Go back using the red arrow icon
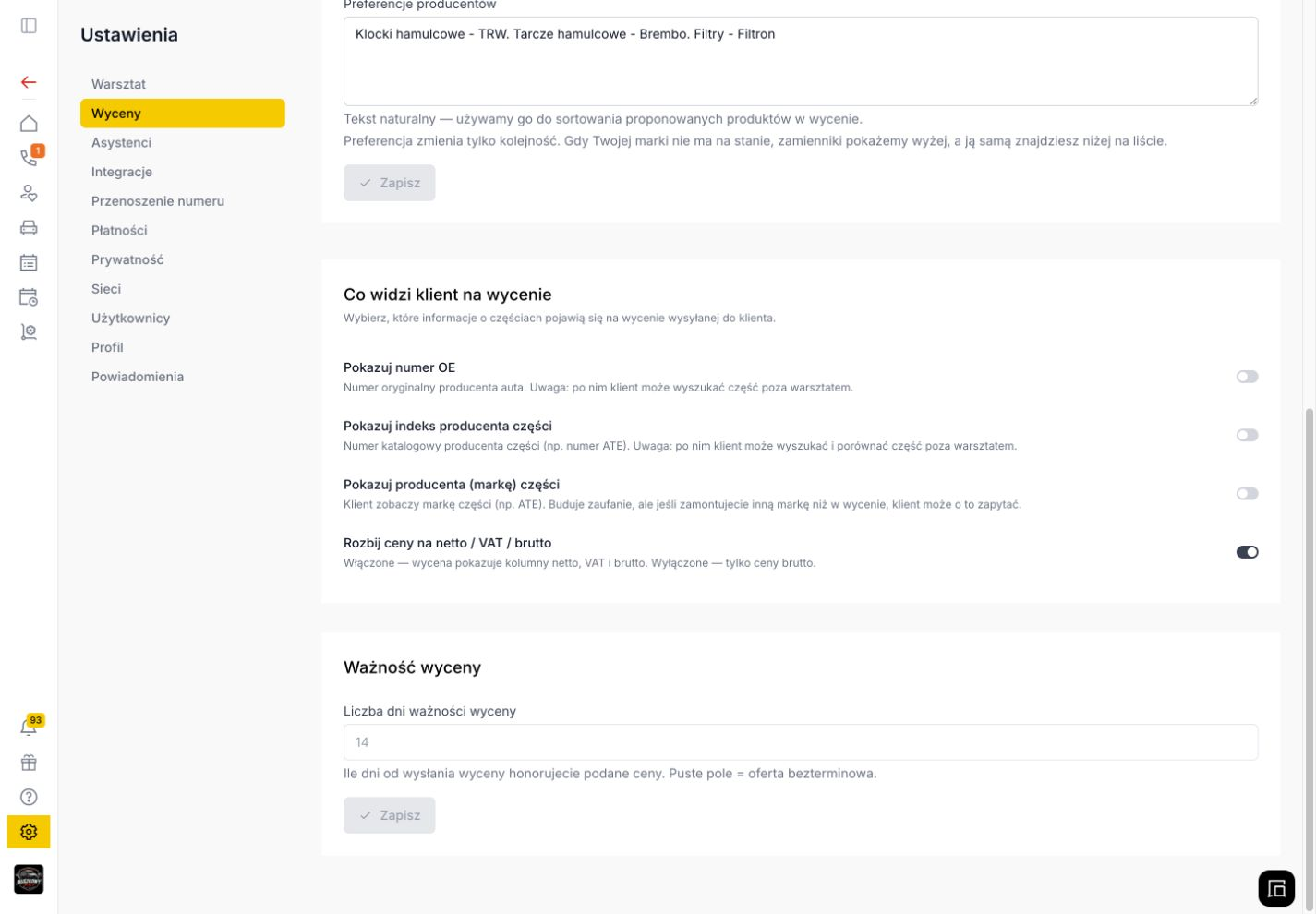 coord(29,82)
